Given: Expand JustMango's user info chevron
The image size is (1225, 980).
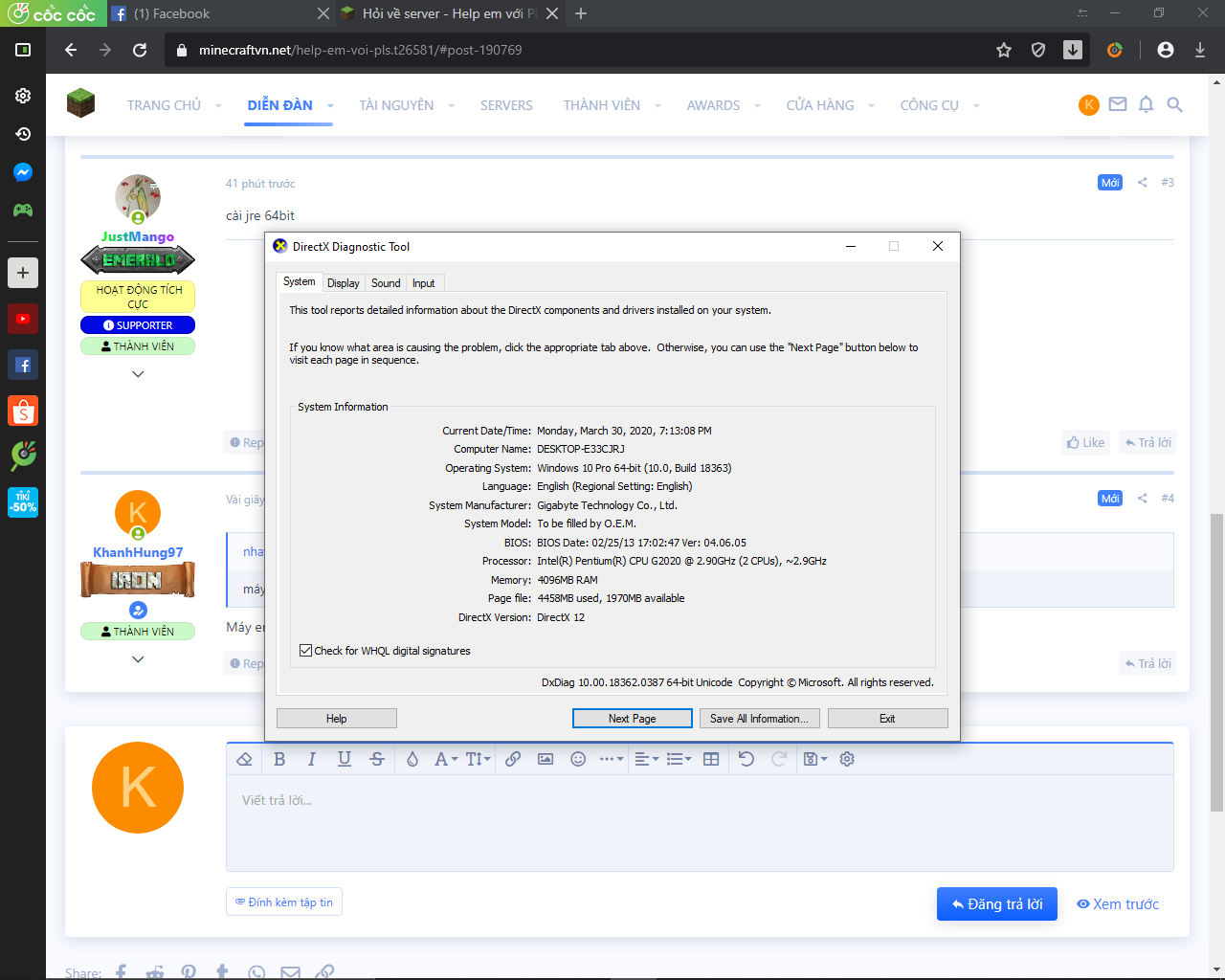Looking at the screenshot, I should point(138,374).
